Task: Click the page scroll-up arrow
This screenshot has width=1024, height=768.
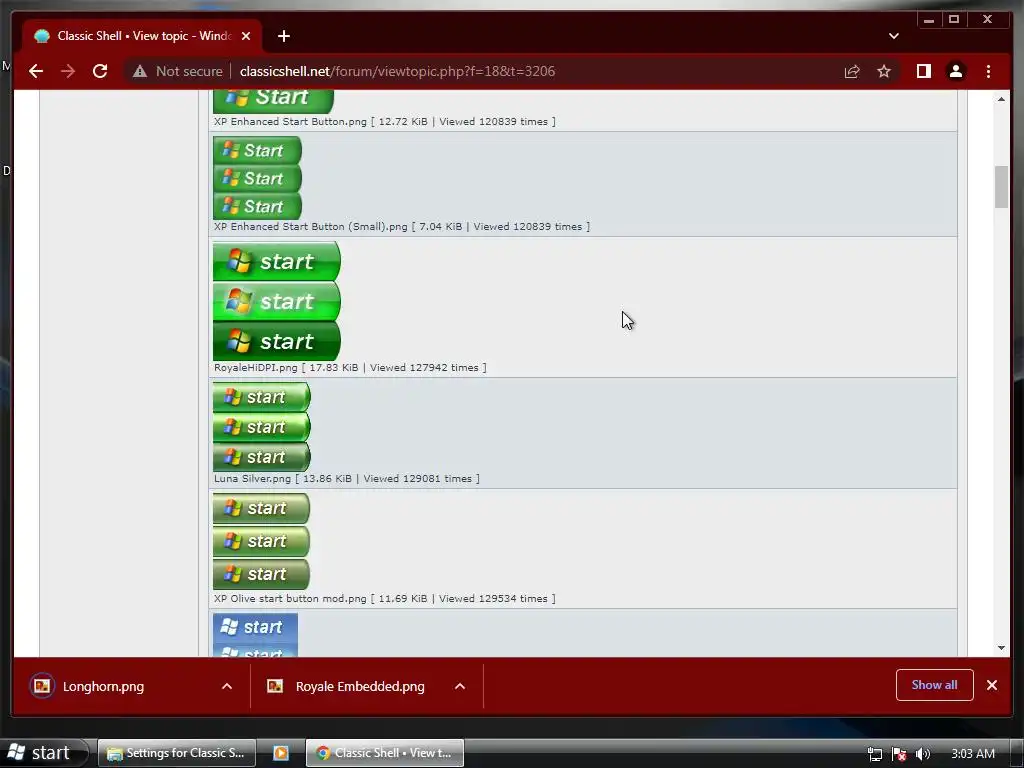Action: click(x=1001, y=99)
